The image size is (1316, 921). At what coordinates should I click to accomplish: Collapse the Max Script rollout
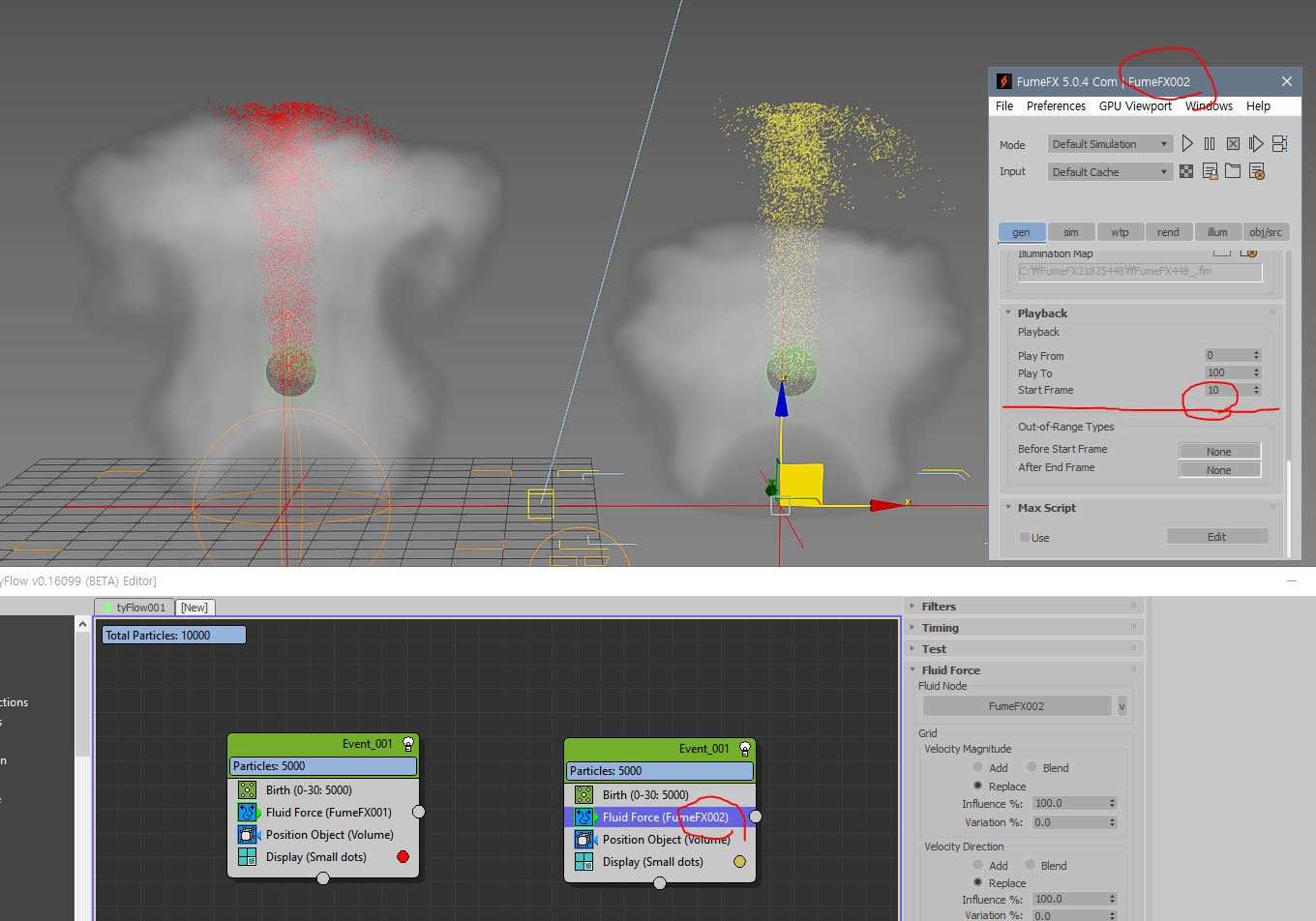tap(1141, 508)
